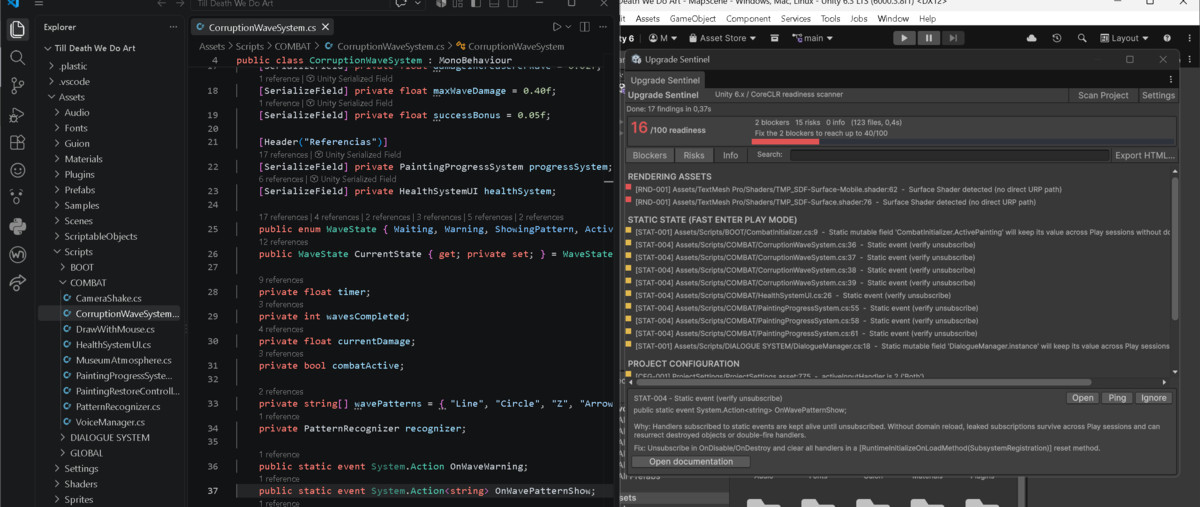Expand the DIALOGUE SYSTEM folder

(110, 437)
